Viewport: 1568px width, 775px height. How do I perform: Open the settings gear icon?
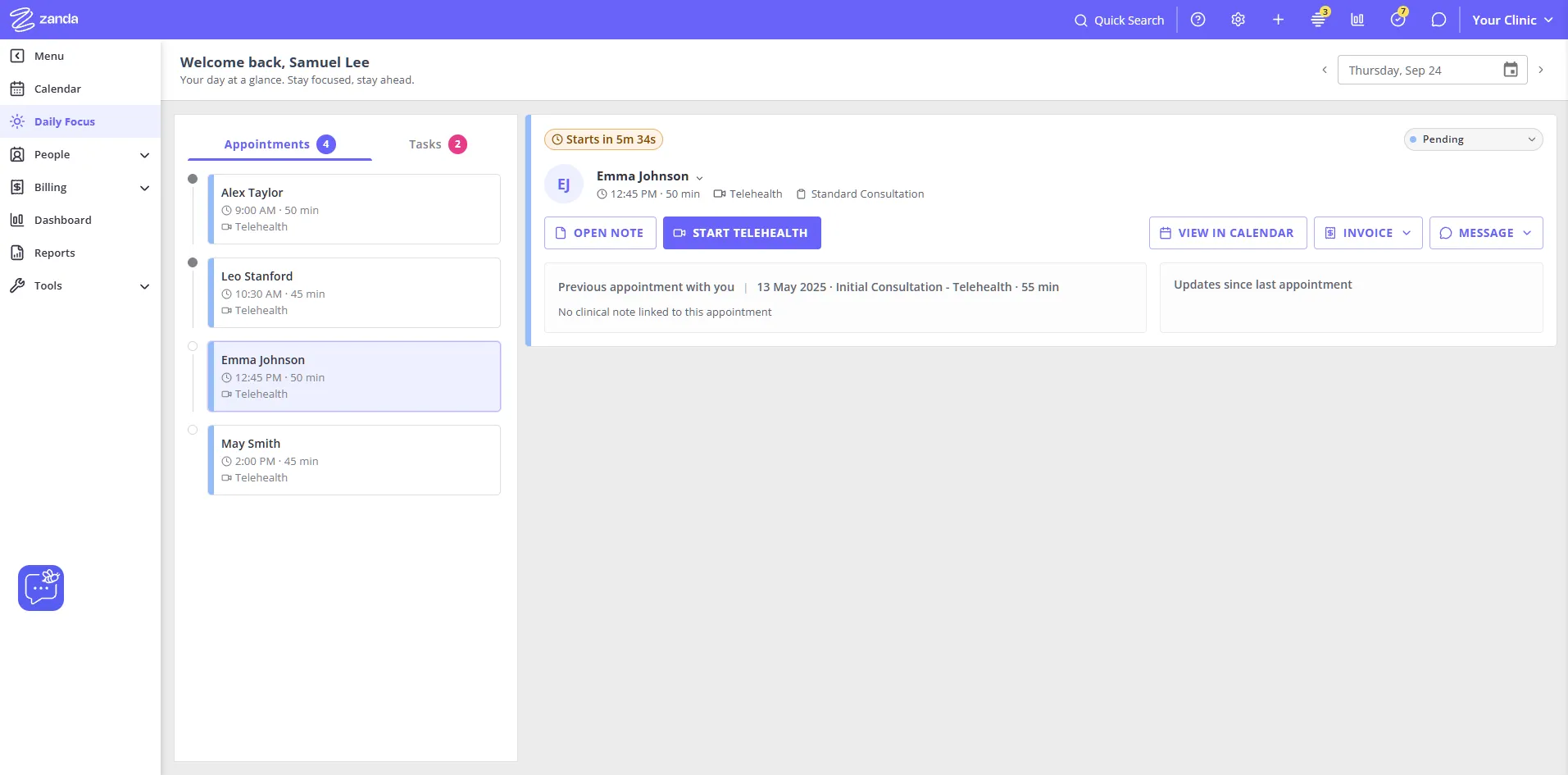[1238, 20]
